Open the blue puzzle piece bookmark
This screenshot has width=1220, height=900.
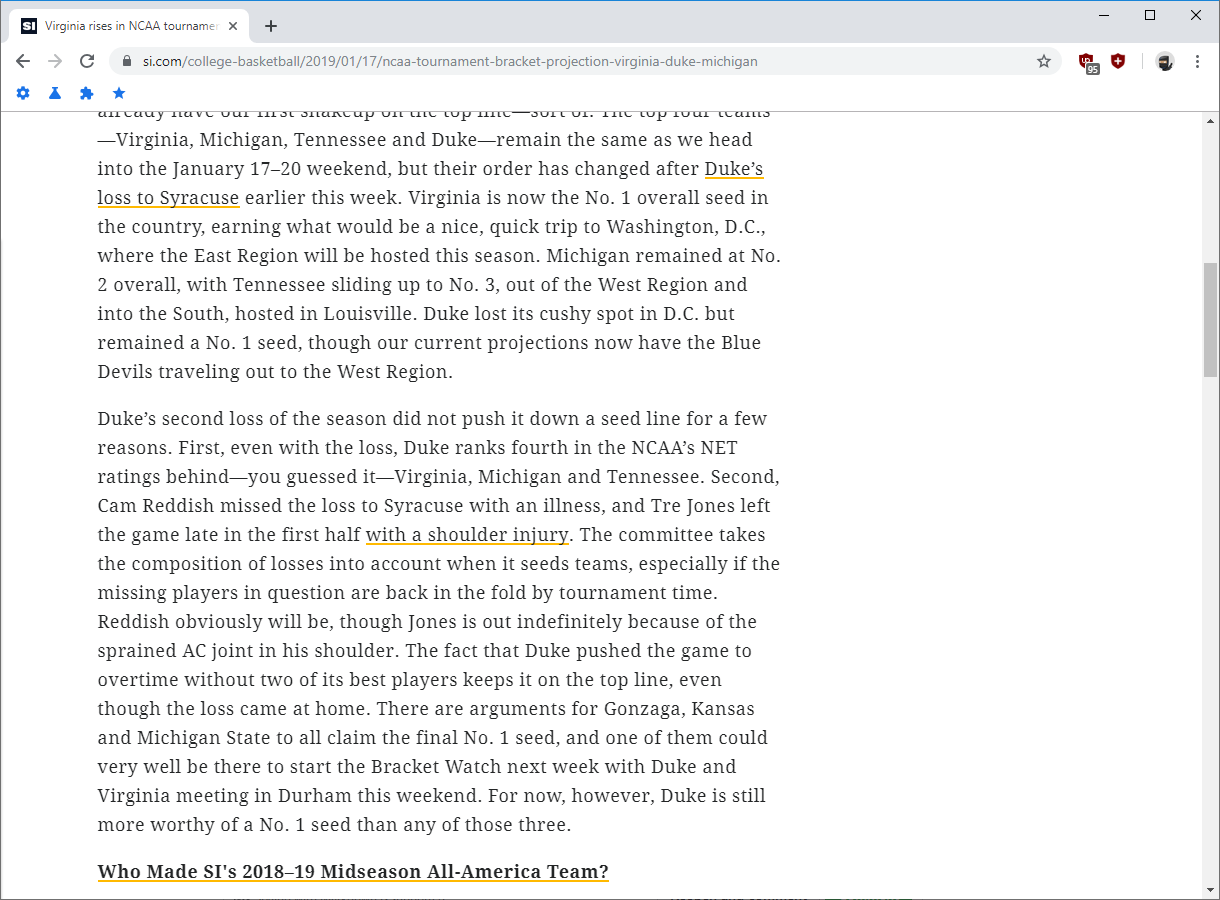click(x=87, y=93)
